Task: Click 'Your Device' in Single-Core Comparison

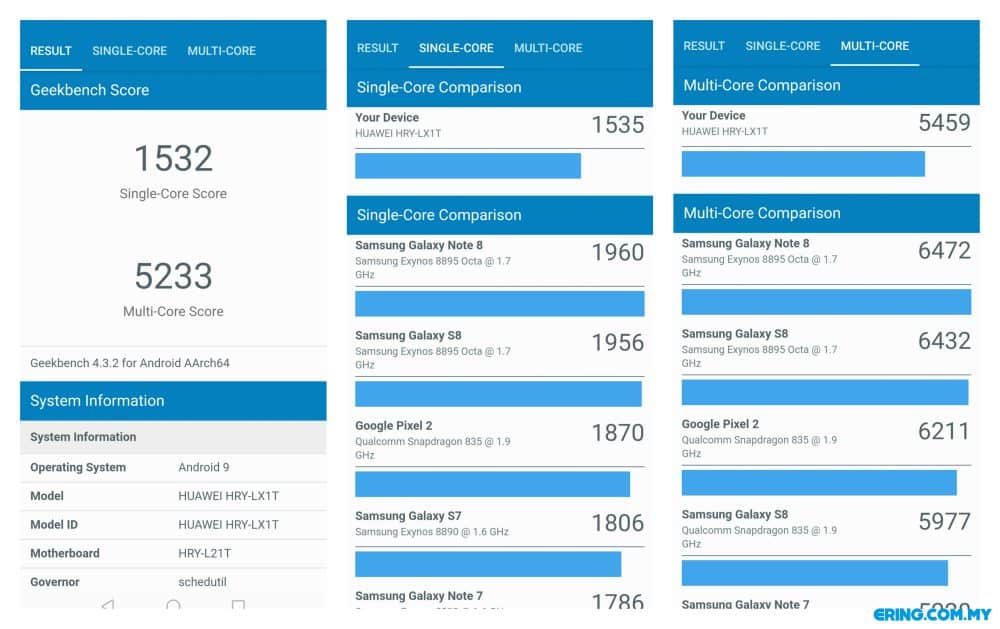Action: 387,117
